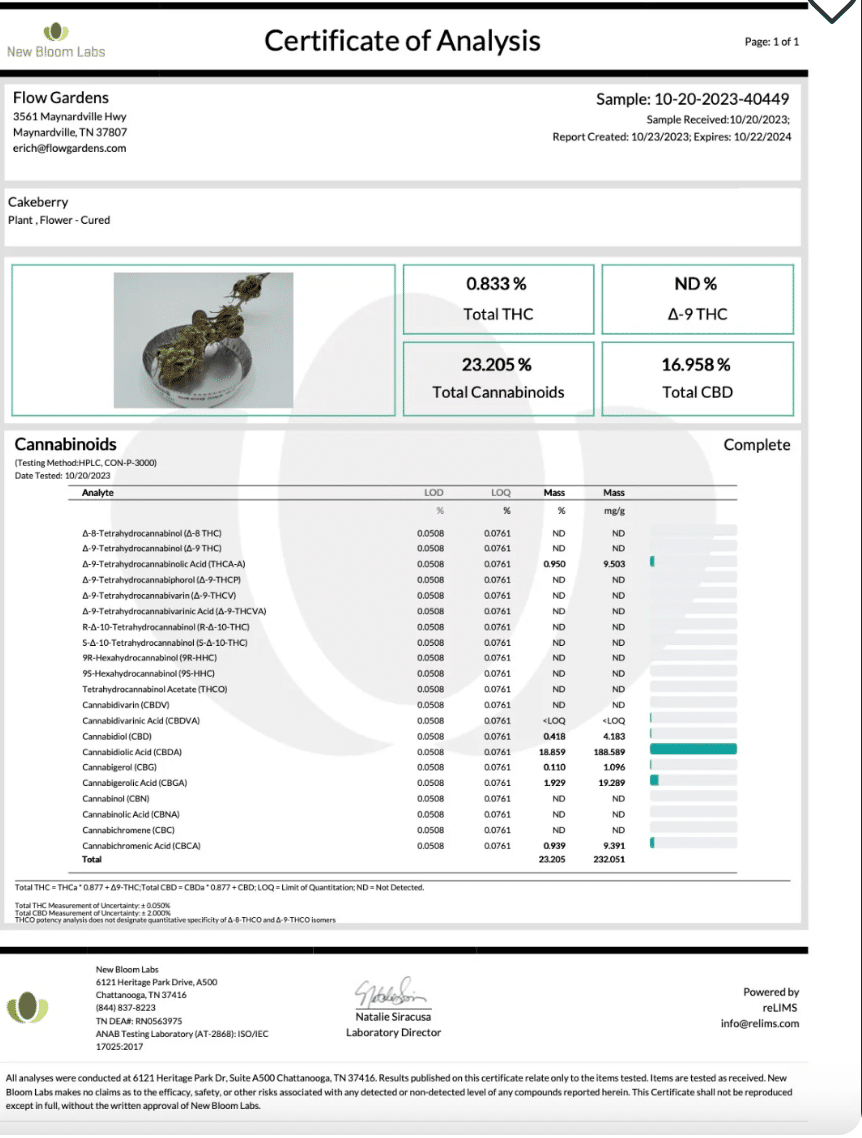Image resolution: width=862 pixels, height=1138 pixels.
Task: Click the Natalie Siracusa signature
Action: coord(390,993)
